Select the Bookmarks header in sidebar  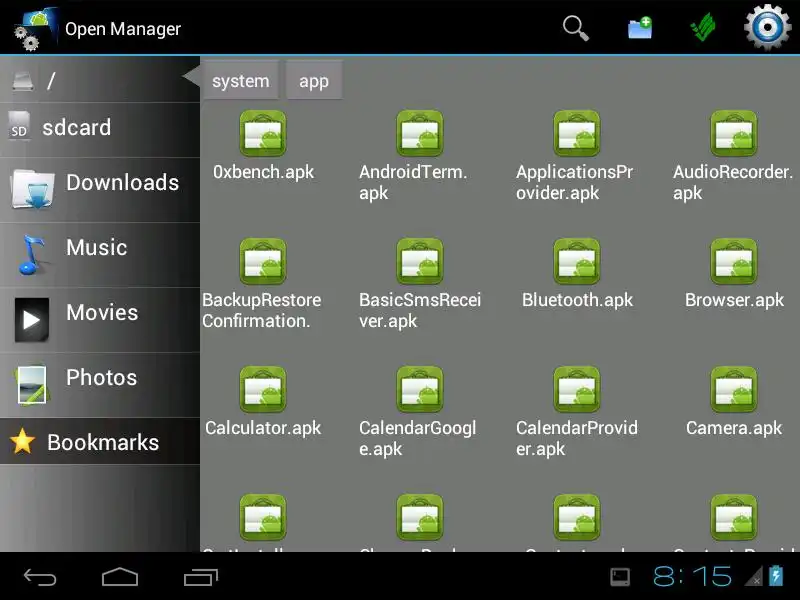[x=100, y=441]
